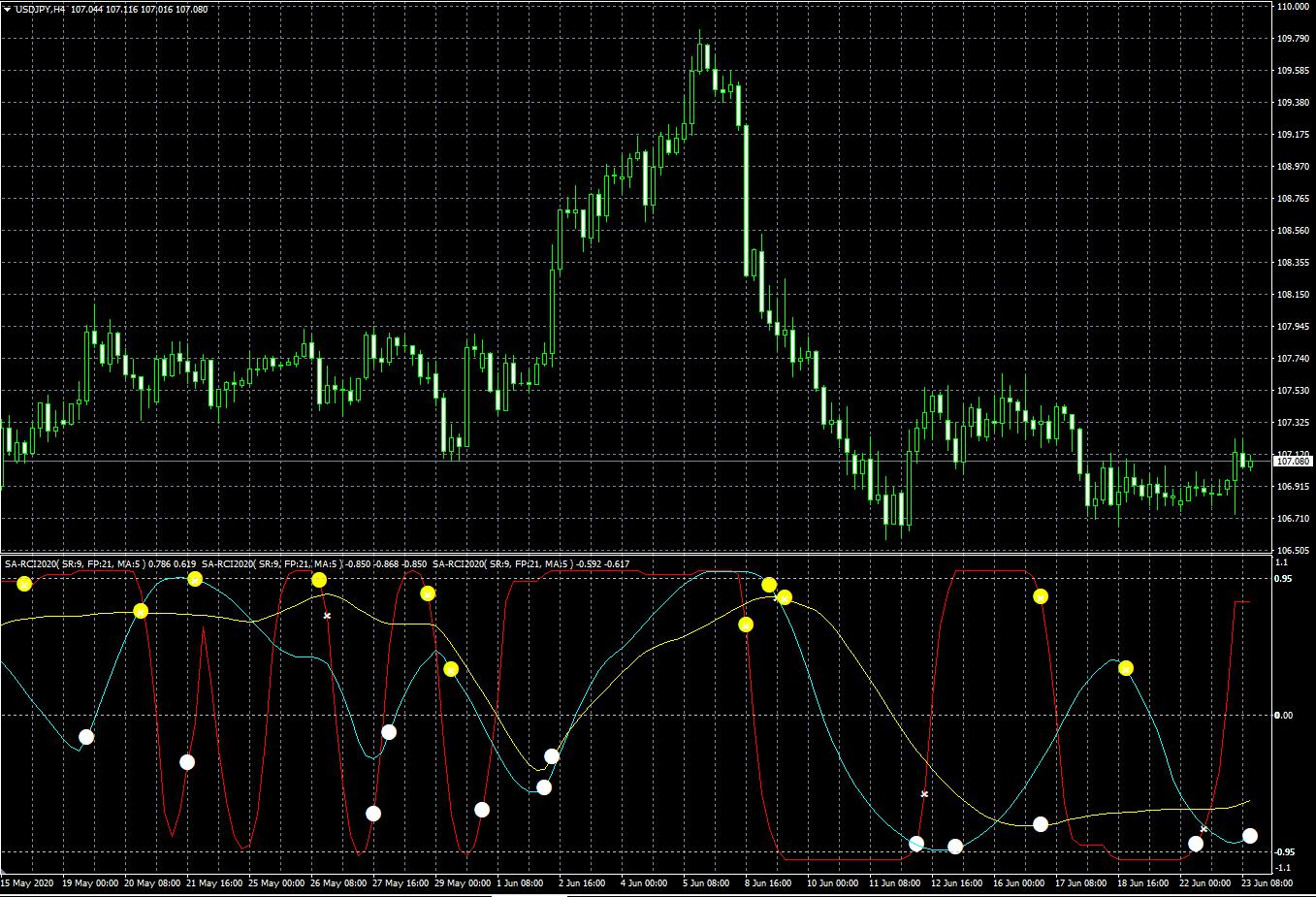This screenshot has height=897, width=1316.
Task: Click the 8 Jun 16:00 time label
Action: point(768,883)
